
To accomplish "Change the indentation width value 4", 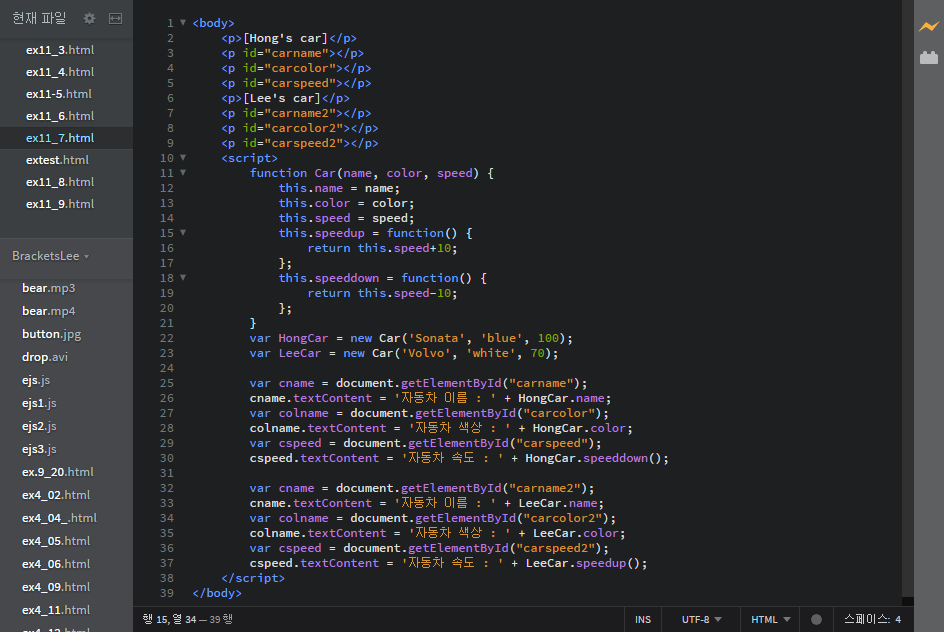I will (x=898, y=619).
